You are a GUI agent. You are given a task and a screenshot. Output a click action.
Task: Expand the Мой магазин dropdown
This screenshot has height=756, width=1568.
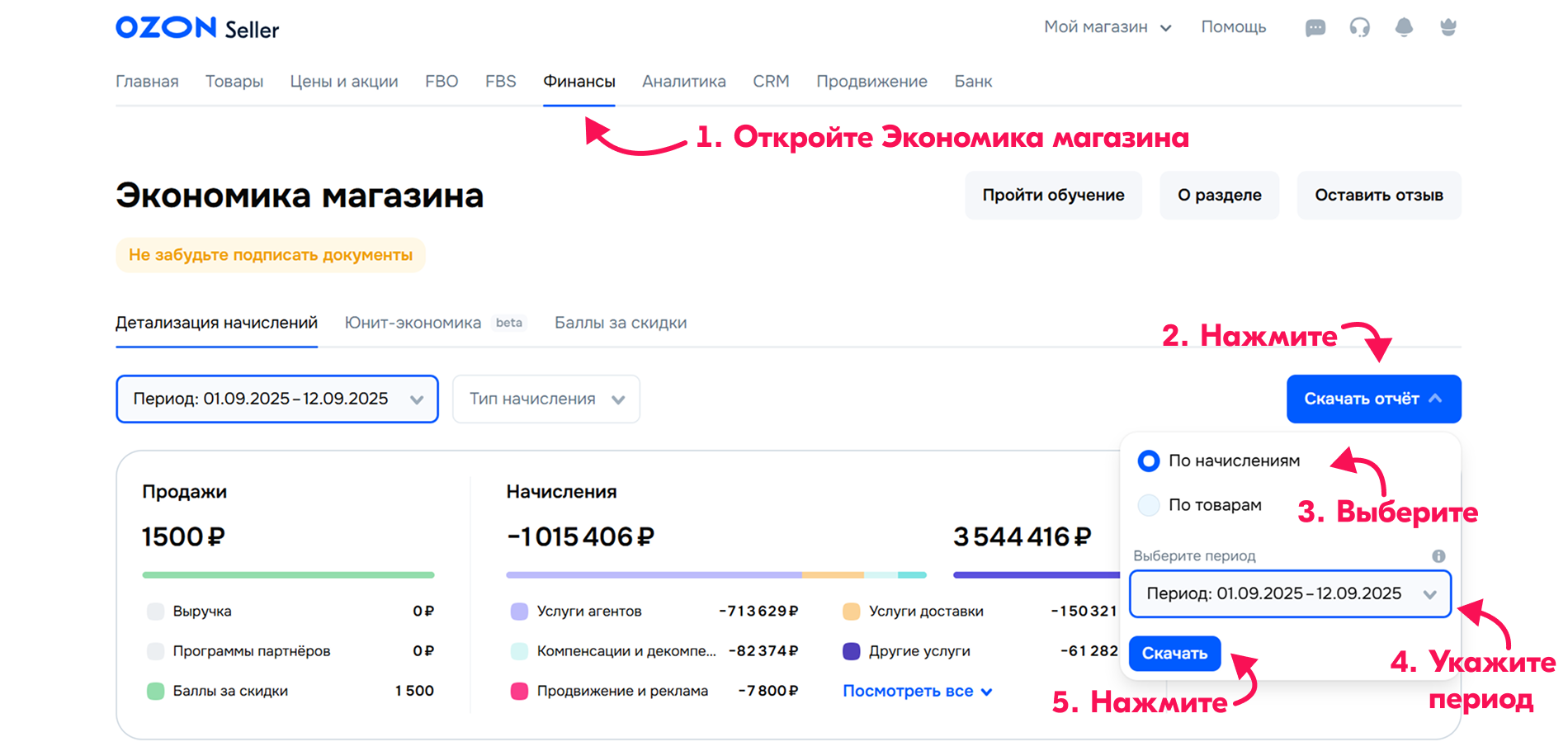point(1107,27)
